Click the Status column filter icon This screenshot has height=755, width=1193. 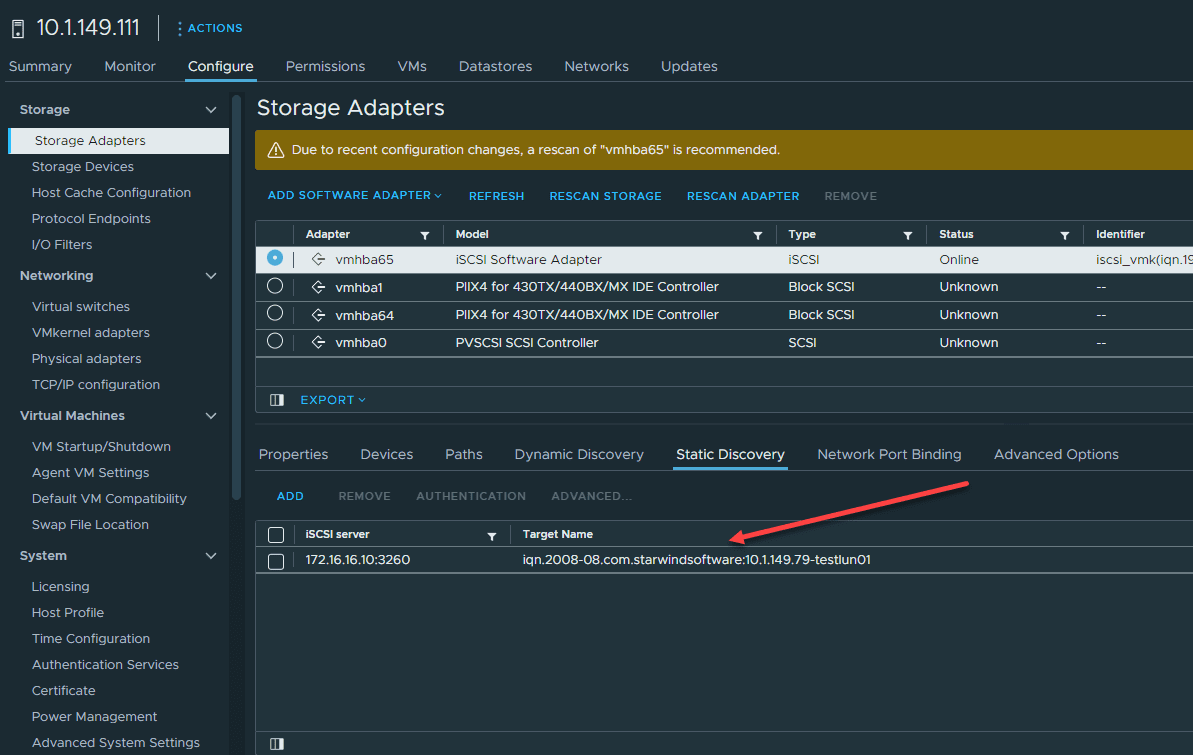click(x=1065, y=235)
